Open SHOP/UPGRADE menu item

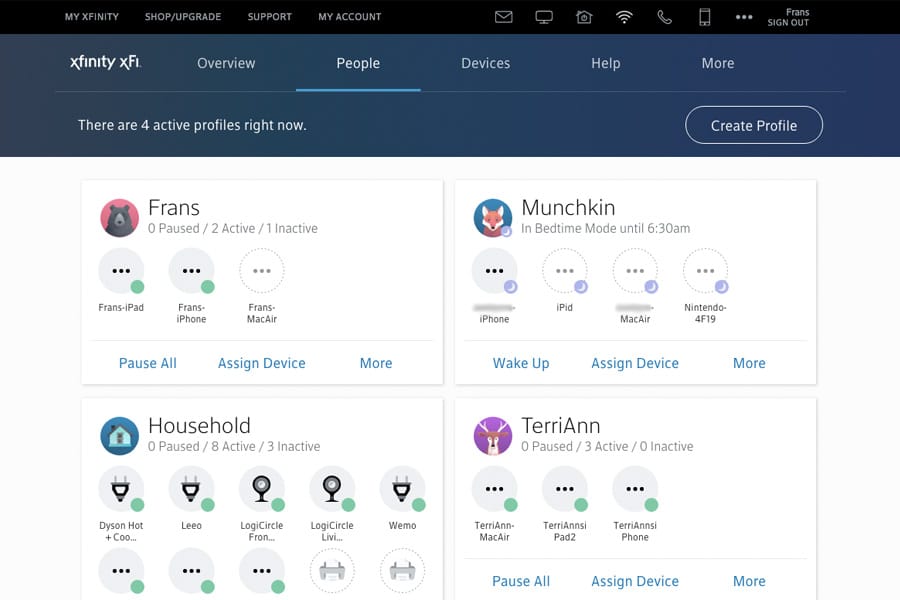point(183,17)
